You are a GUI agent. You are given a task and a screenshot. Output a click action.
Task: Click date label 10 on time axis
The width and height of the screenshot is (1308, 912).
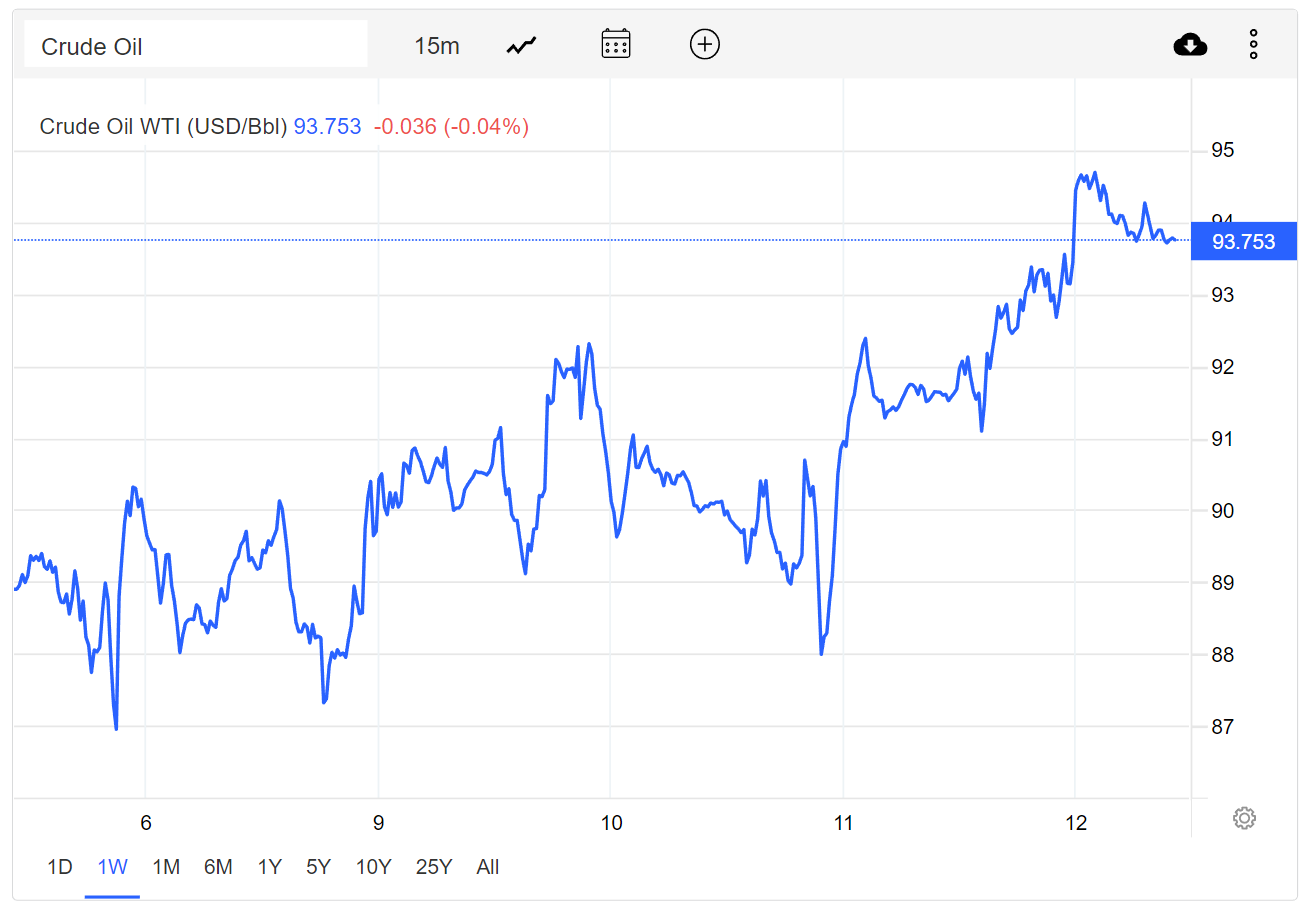click(x=611, y=824)
